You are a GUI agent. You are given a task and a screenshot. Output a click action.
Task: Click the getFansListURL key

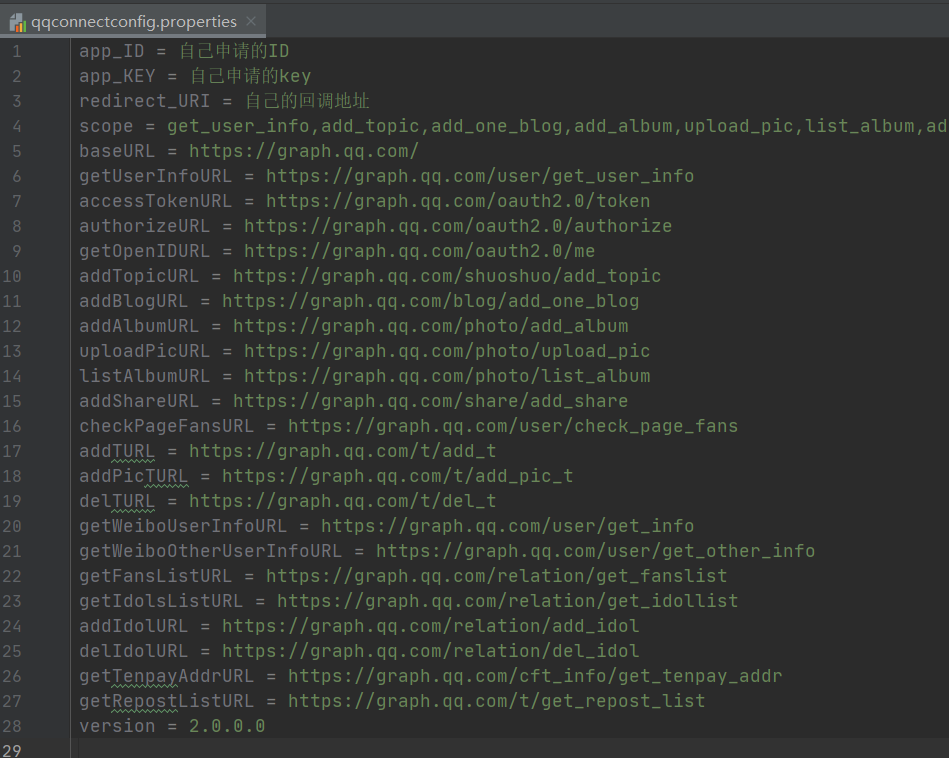point(156,576)
